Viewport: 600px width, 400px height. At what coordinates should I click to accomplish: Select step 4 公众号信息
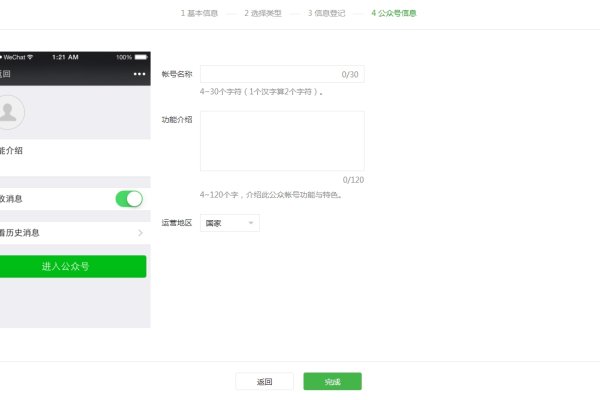coord(394,13)
